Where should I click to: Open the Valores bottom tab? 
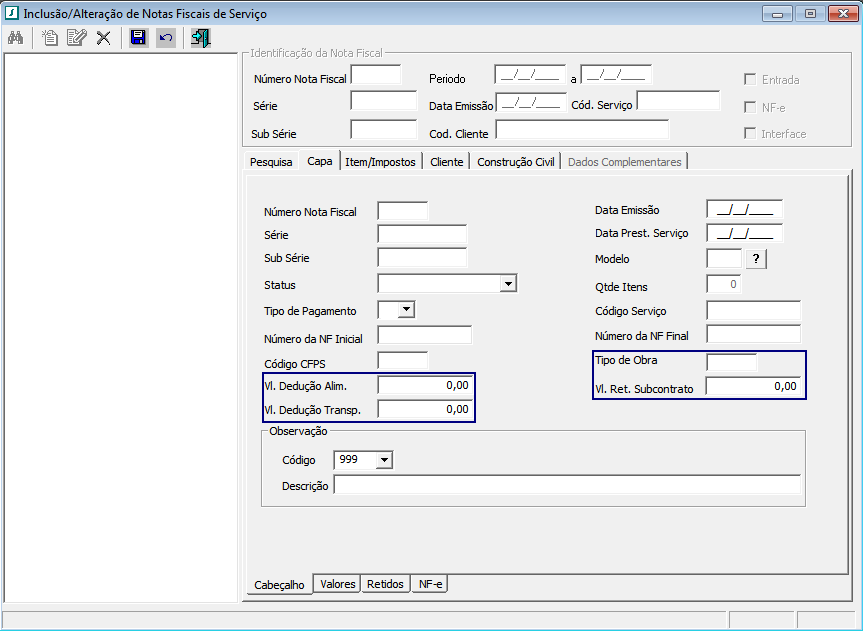pyautogui.click(x=338, y=584)
